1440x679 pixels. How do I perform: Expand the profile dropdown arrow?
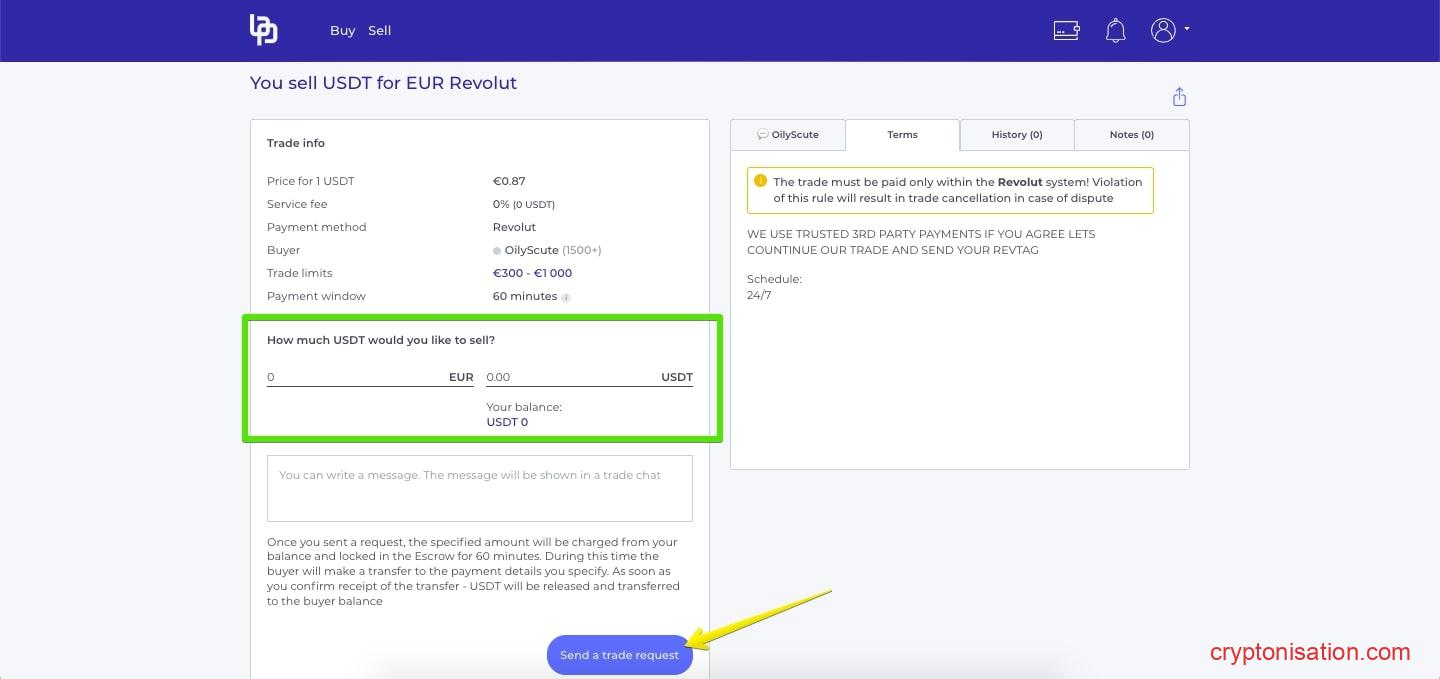pos(1186,29)
